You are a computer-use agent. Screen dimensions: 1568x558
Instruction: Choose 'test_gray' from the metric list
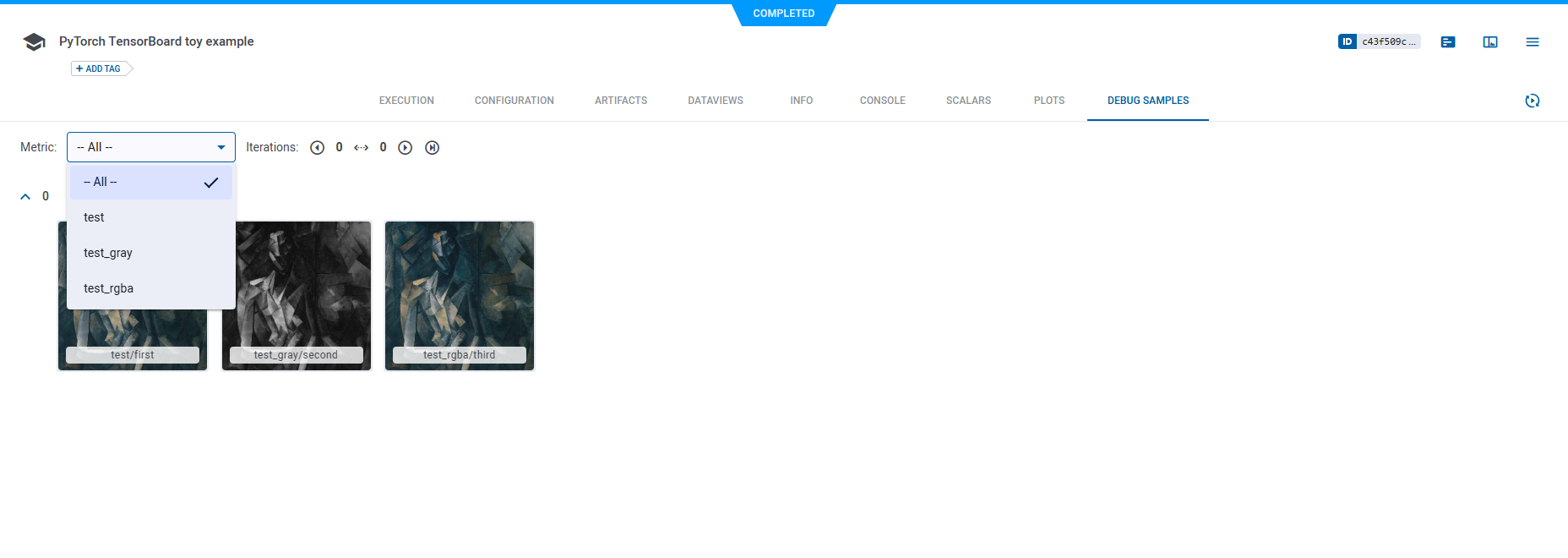108,254
